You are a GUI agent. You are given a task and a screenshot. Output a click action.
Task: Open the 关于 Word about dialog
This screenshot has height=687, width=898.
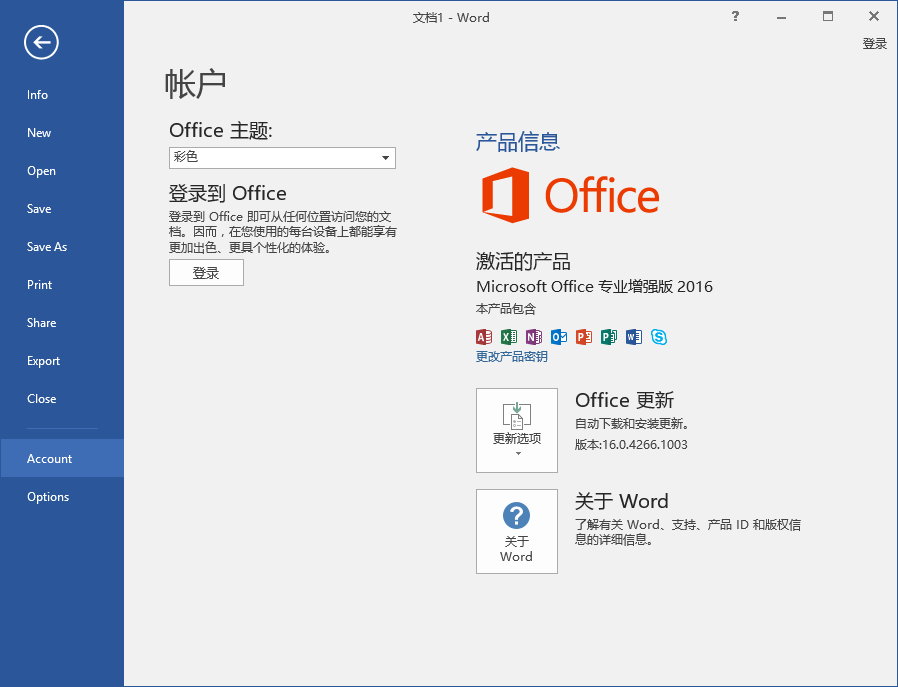pyautogui.click(x=517, y=531)
